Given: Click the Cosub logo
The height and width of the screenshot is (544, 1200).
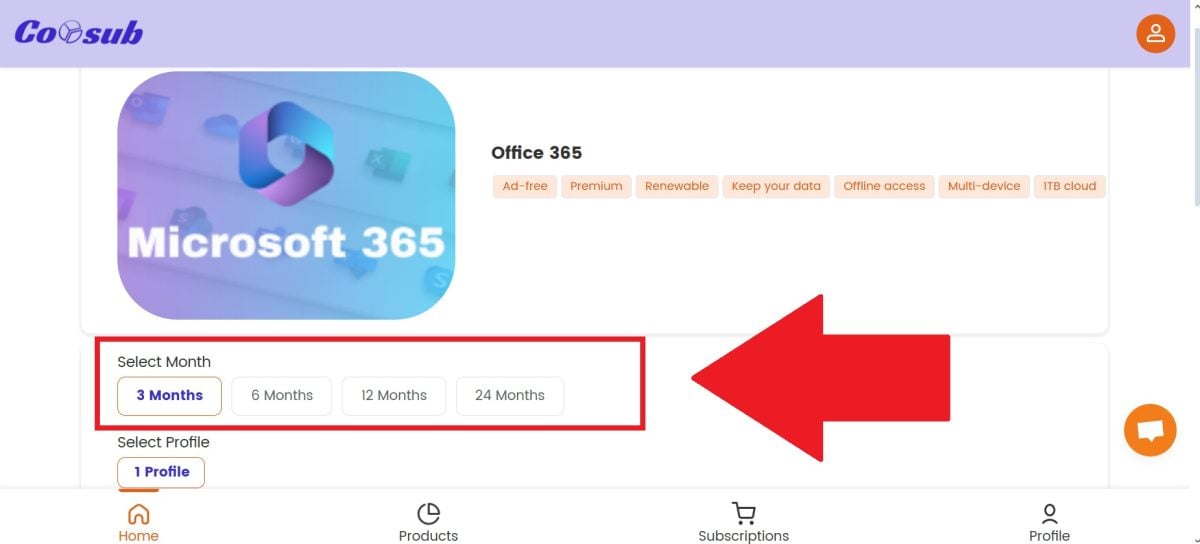Looking at the screenshot, I should pyautogui.click(x=79, y=33).
